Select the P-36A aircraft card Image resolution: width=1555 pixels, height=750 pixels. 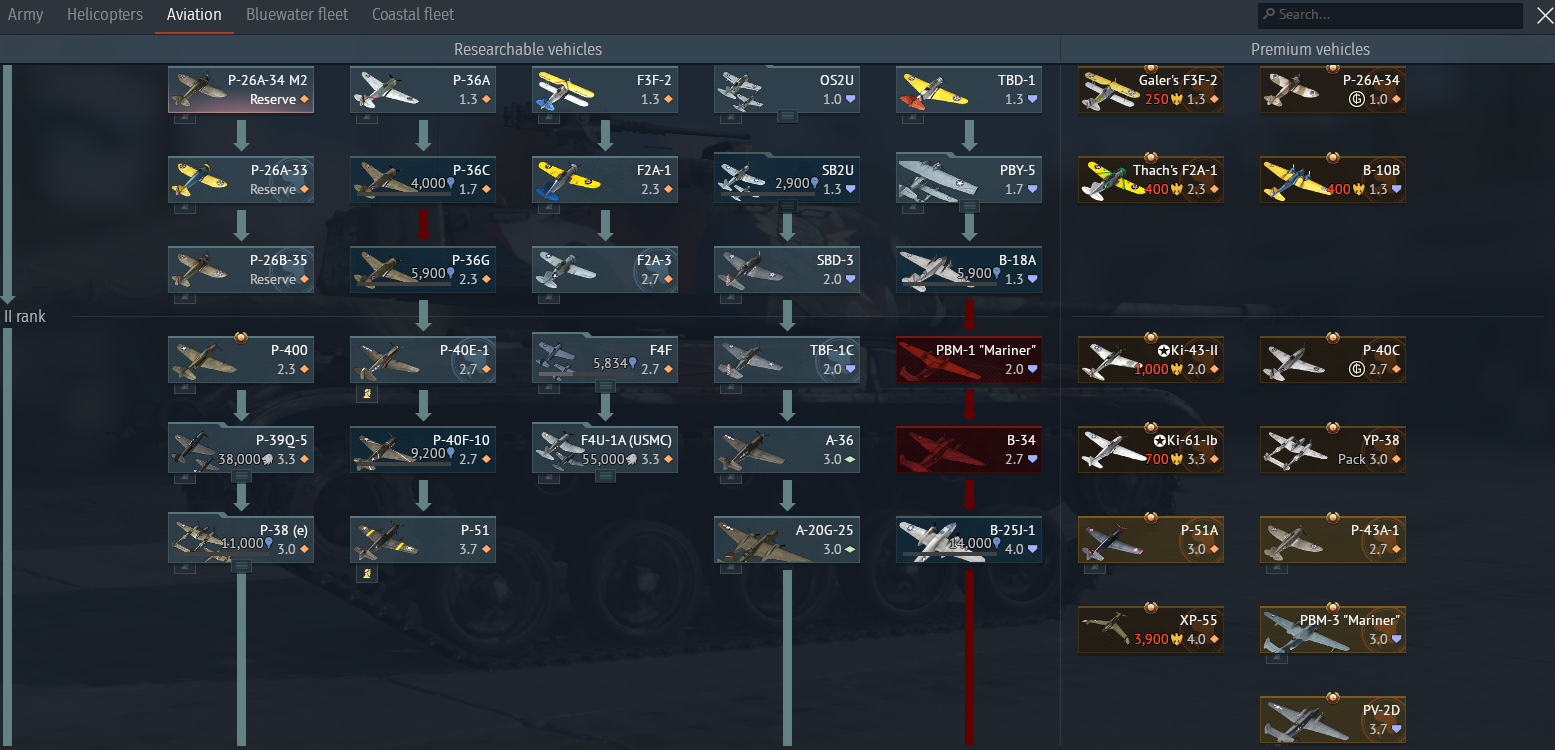pyautogui.click(x=423, y=90)
